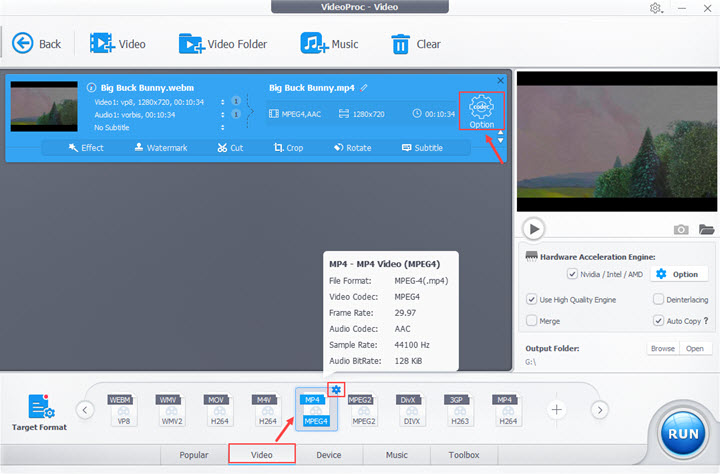Enable Merge checkbox
Screen dimensions: 720x474
click(531, 321)
